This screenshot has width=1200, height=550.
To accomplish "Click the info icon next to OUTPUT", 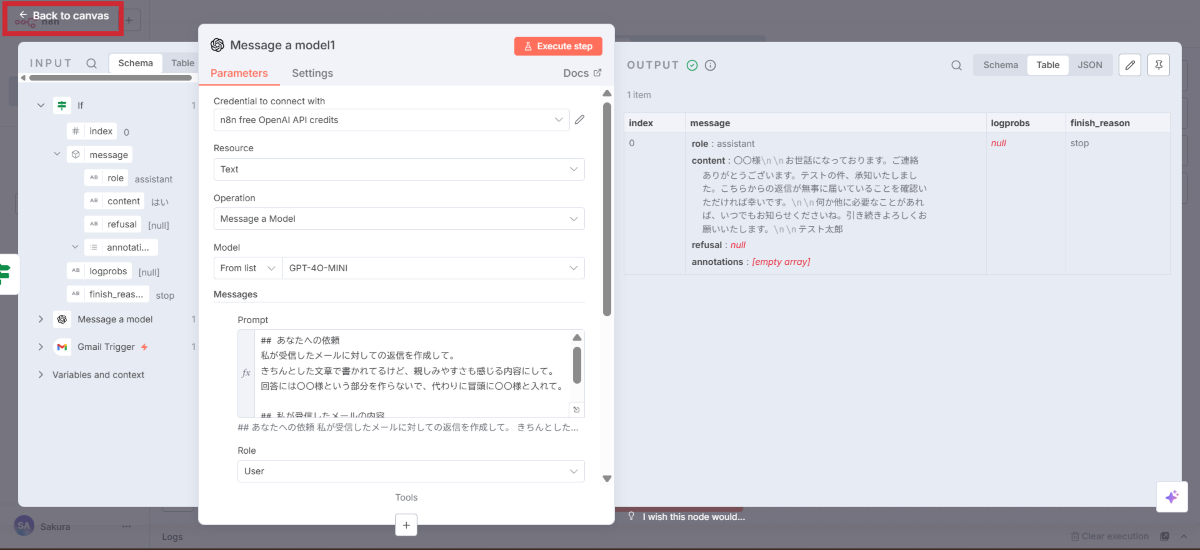I will pyautogui.click(x=710, y=65).
